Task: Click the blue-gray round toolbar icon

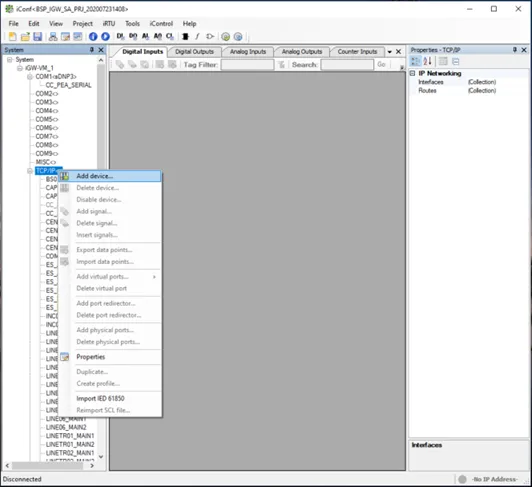Action: (x=238, y=36)
